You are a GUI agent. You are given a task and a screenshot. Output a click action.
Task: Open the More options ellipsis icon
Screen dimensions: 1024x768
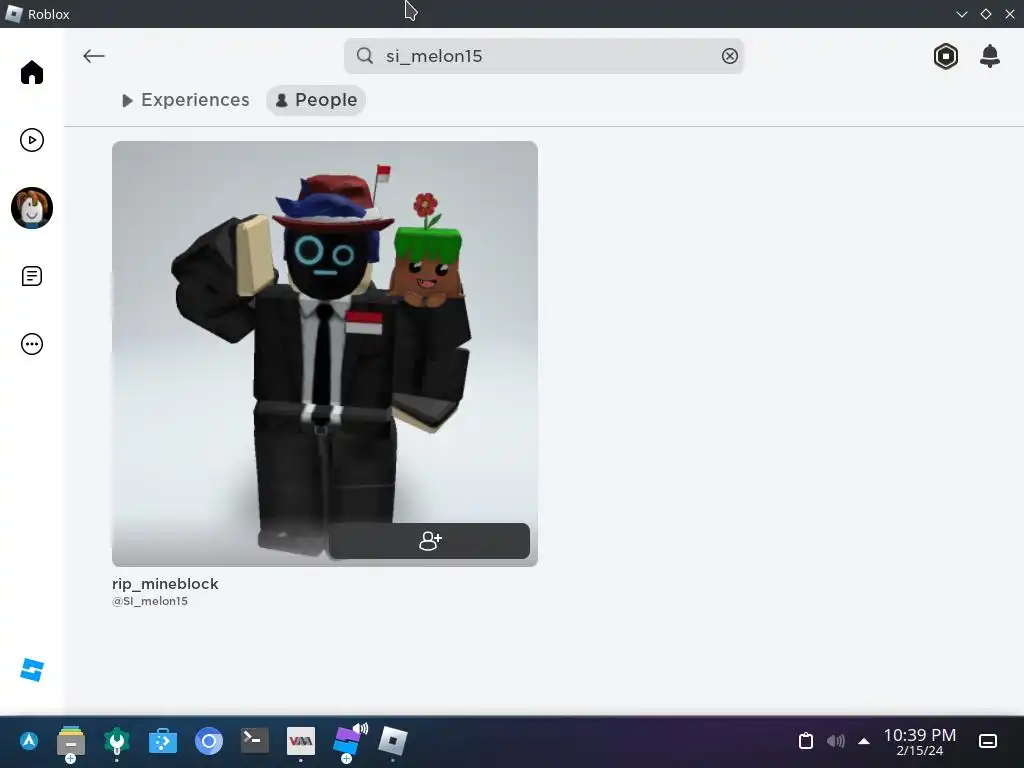31,344
